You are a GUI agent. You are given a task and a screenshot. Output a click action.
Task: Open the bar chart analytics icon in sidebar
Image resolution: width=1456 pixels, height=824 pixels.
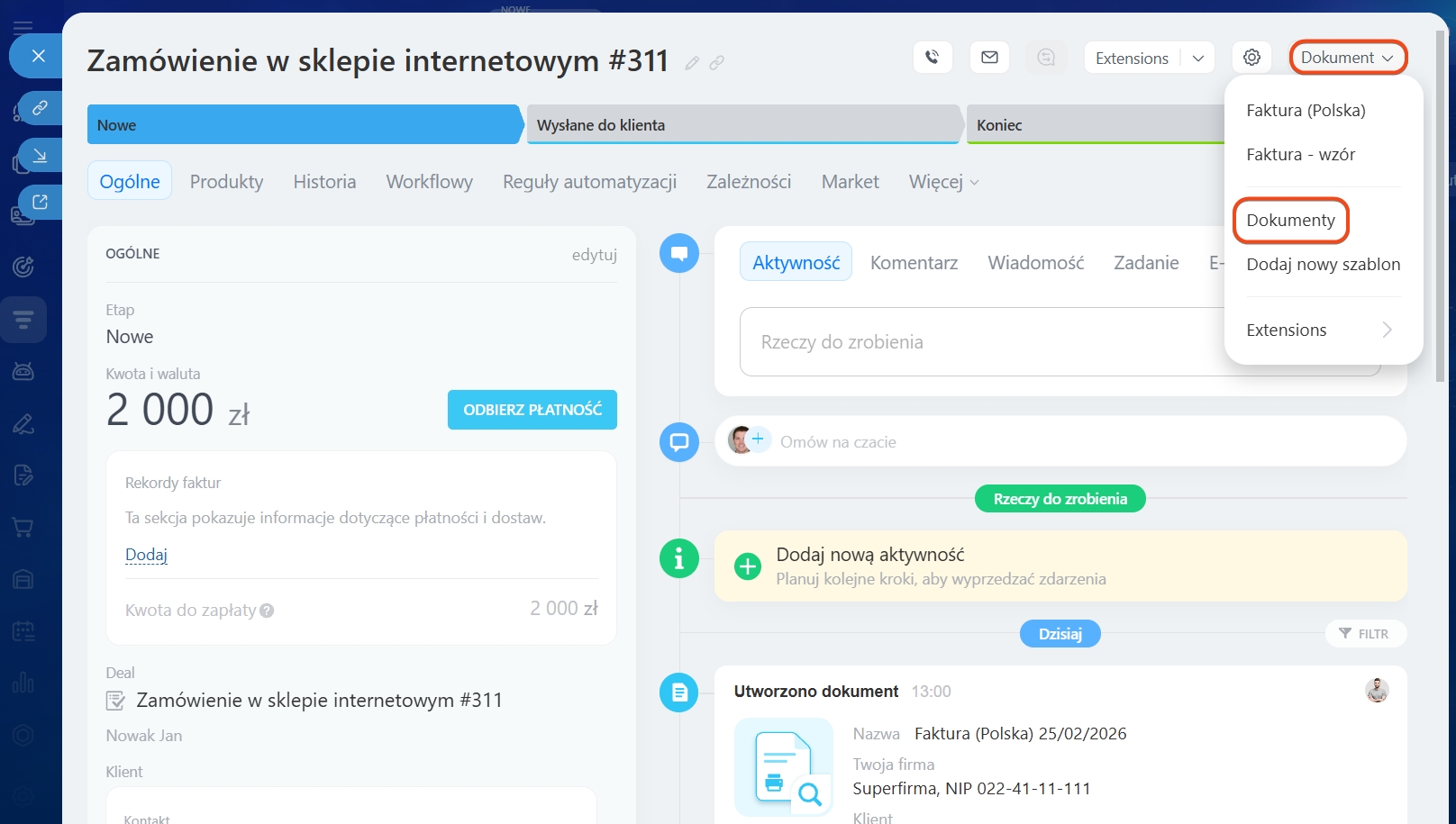[23, 684]
